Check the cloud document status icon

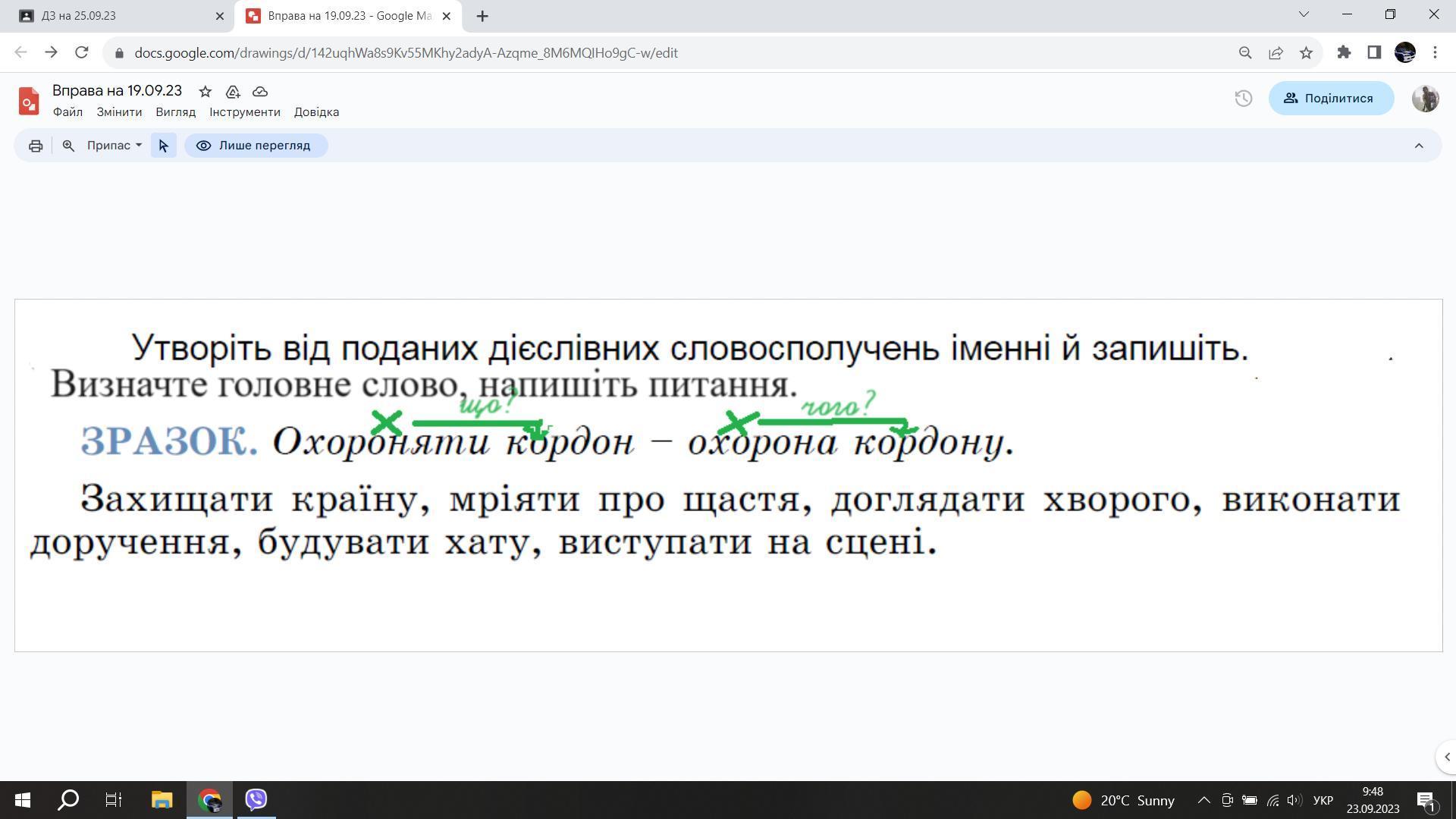[x=260, y=92]
